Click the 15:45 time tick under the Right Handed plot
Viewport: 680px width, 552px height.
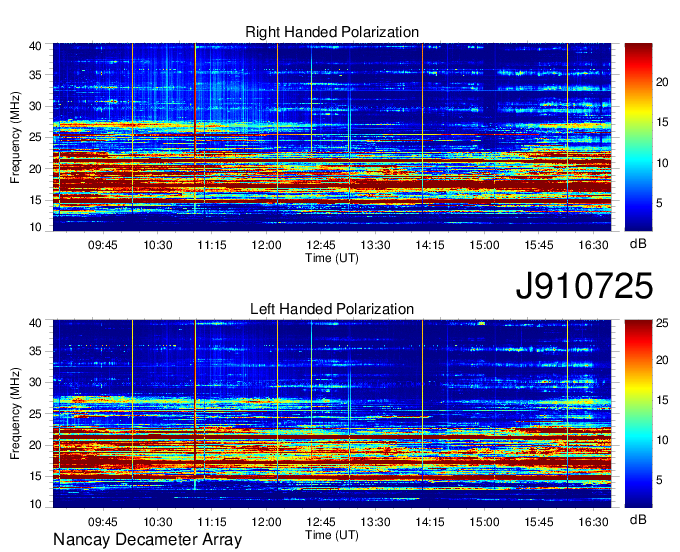click(539, 245)
